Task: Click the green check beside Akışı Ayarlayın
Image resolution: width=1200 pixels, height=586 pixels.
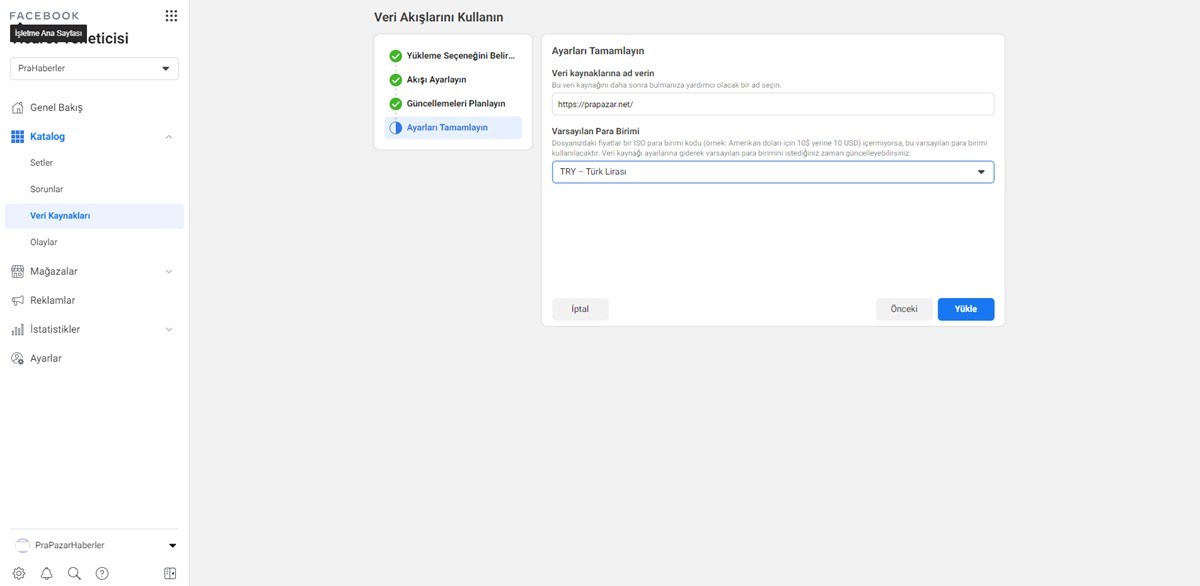Action: (x=396, y=80)
